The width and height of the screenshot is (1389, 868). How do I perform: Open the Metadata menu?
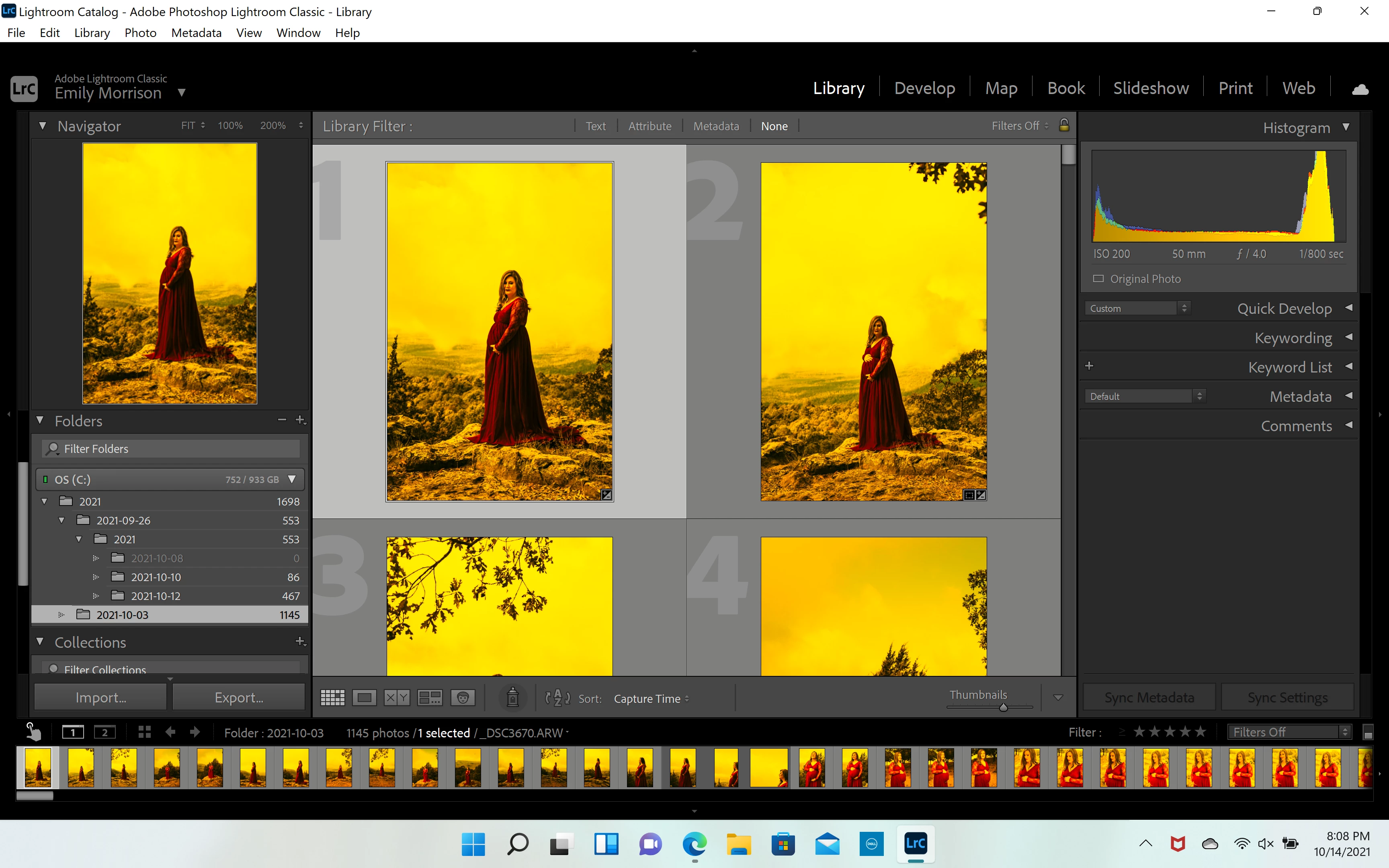point(196,33)
